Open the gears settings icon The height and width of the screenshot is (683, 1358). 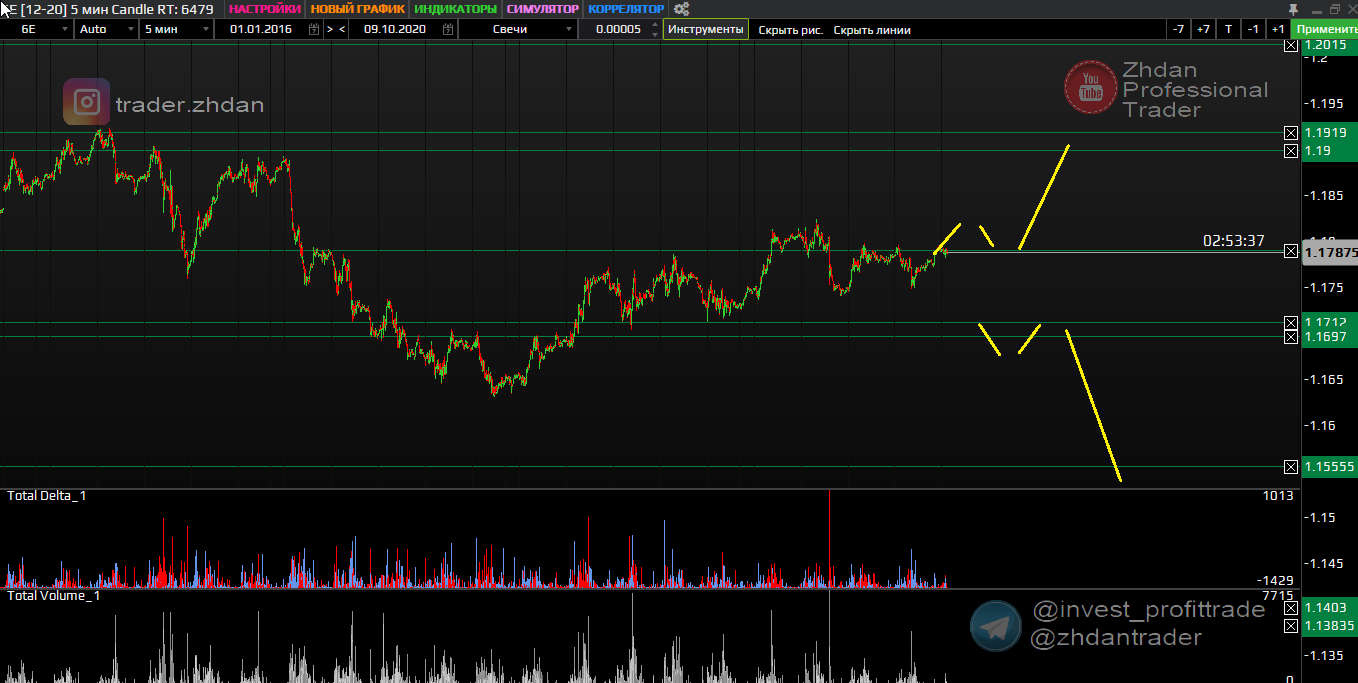[x=681, y=9]
